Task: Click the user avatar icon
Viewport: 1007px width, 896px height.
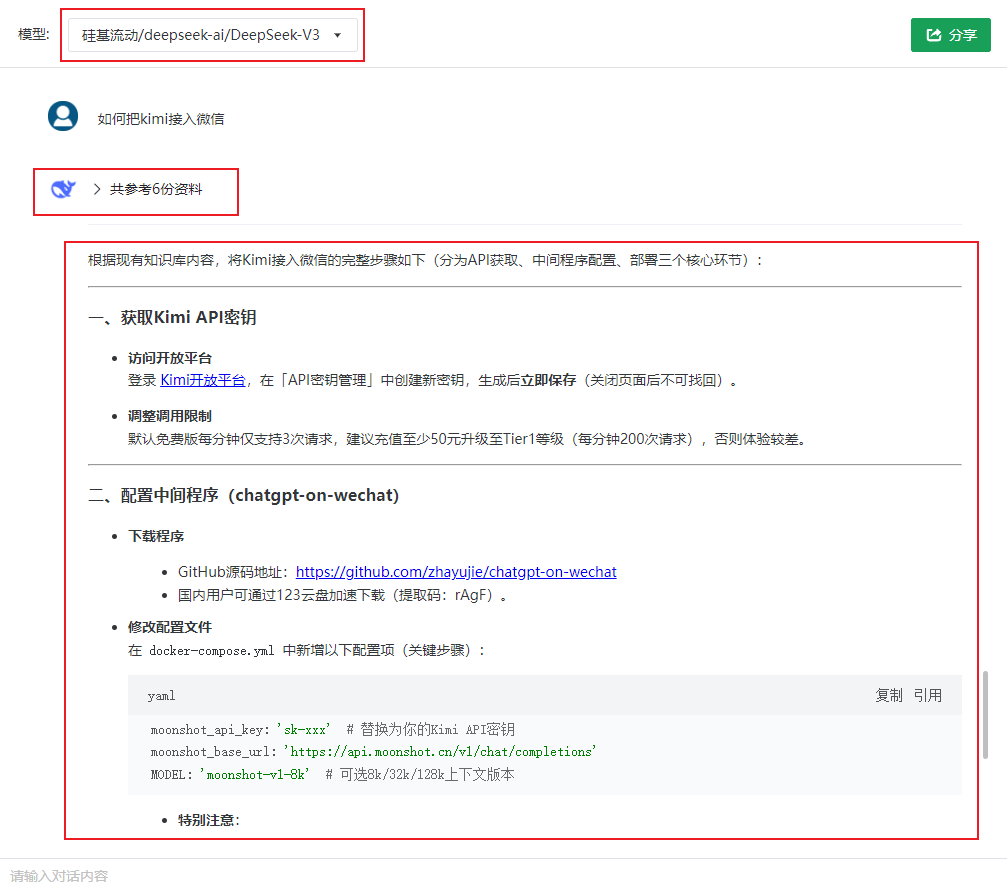Action: 63,116
